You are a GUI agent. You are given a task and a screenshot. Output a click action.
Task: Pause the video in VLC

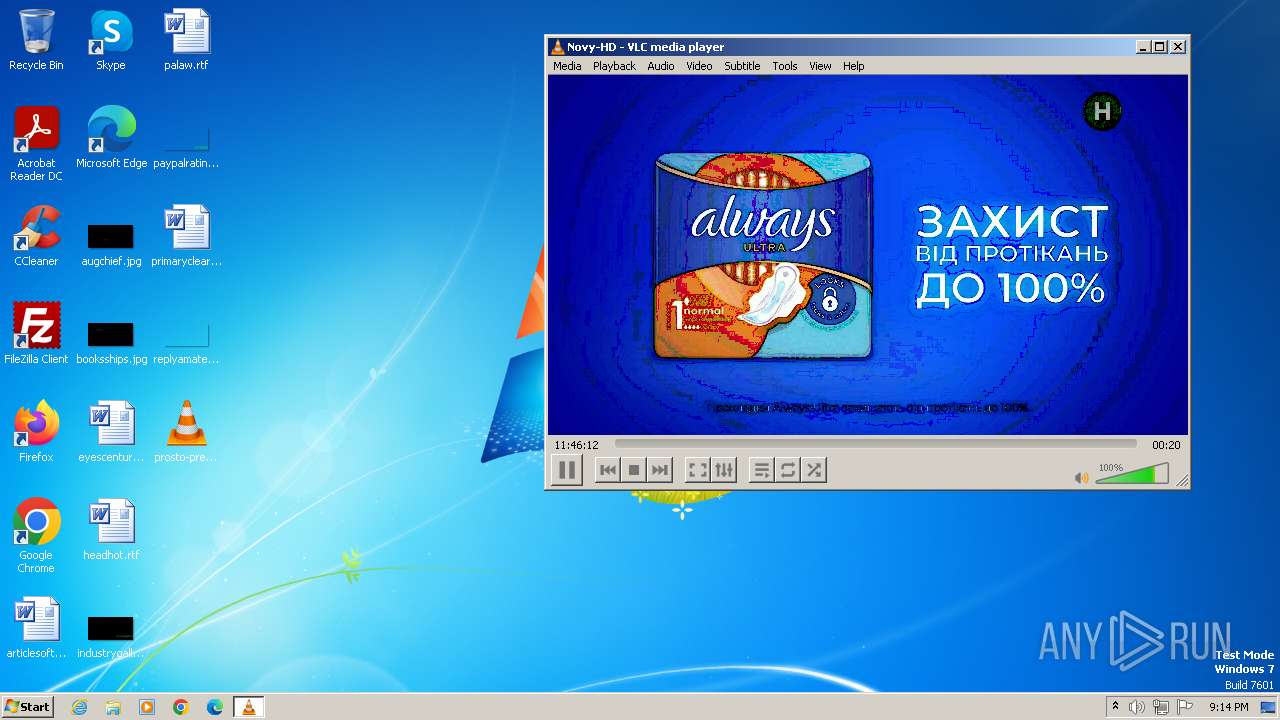click(567, 470)
